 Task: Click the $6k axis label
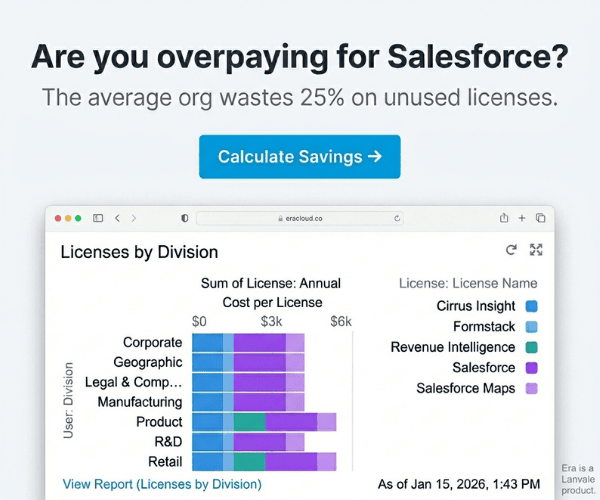coord(341,322)
